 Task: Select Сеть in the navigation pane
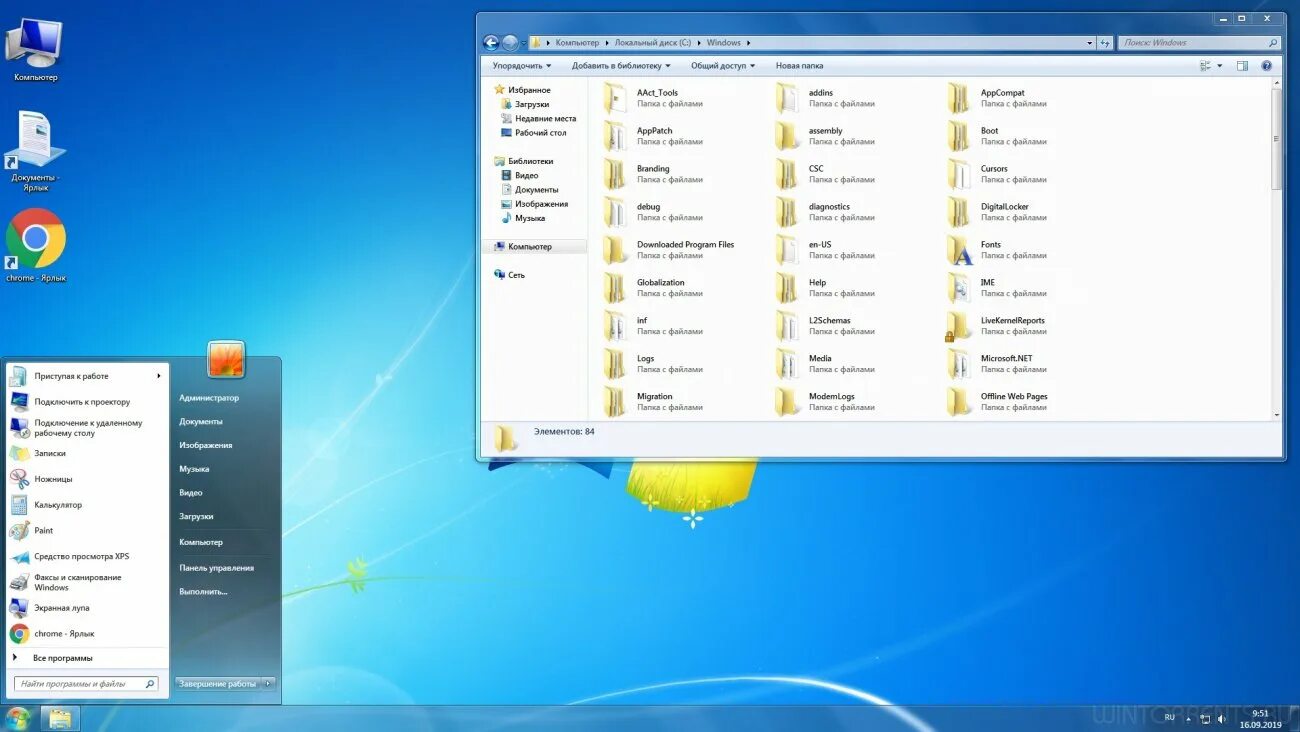point(516,275)
